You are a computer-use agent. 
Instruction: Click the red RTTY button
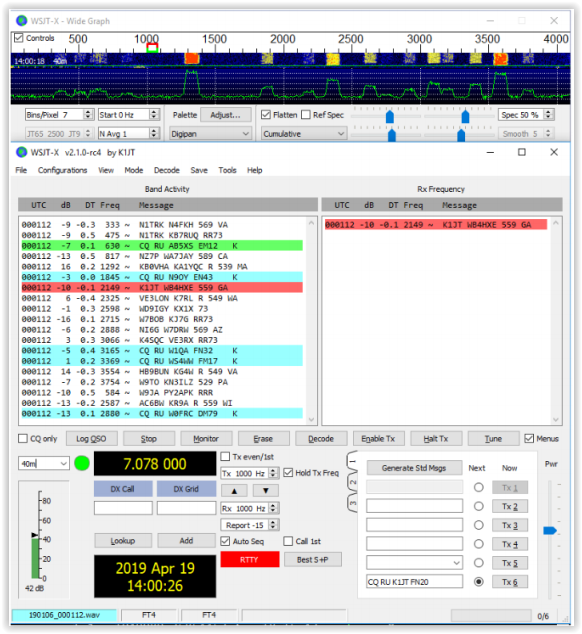[x=250, y=560]
